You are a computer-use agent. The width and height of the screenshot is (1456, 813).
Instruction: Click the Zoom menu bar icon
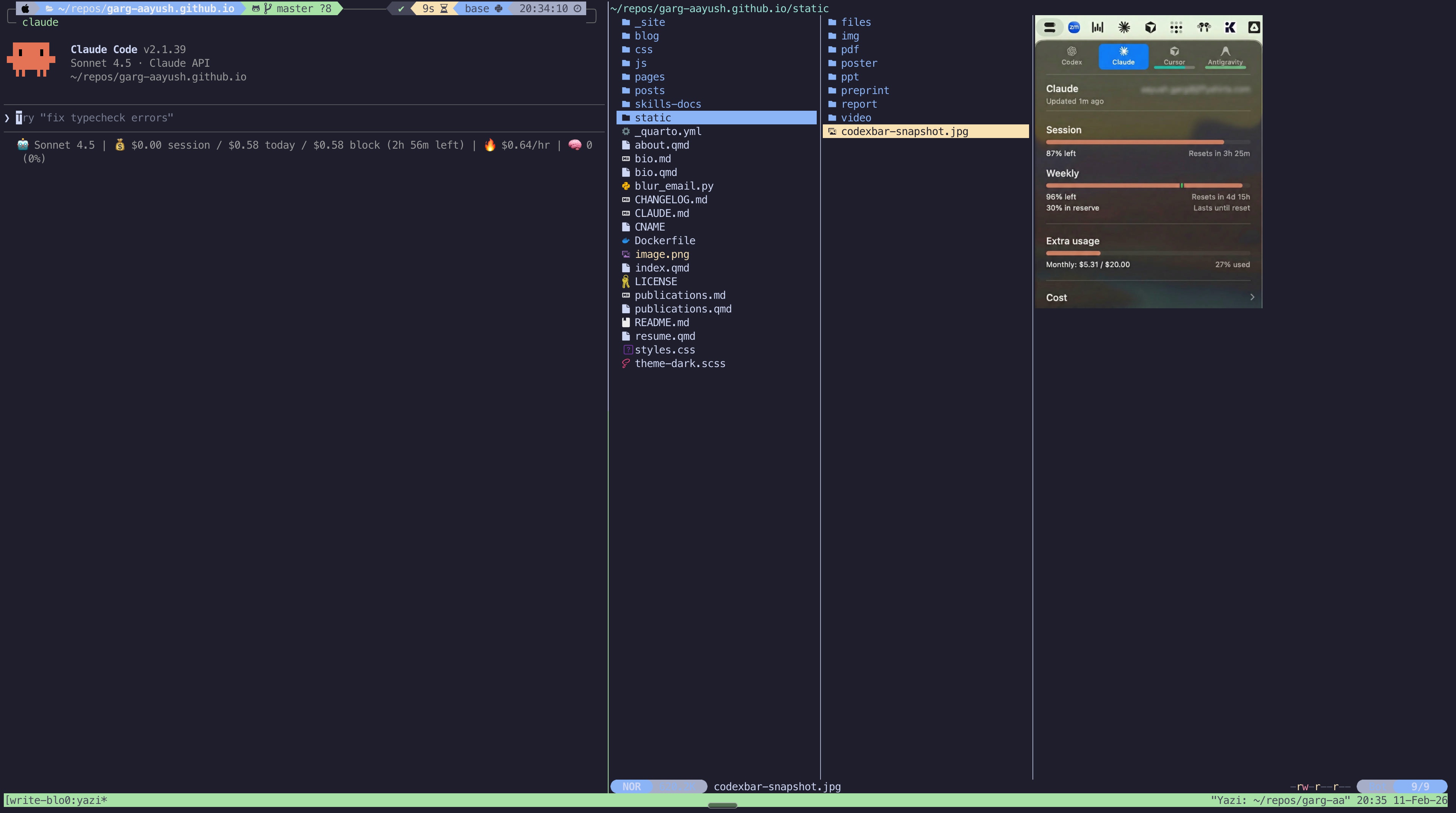pyautogui.click(x=1074, y=27)
